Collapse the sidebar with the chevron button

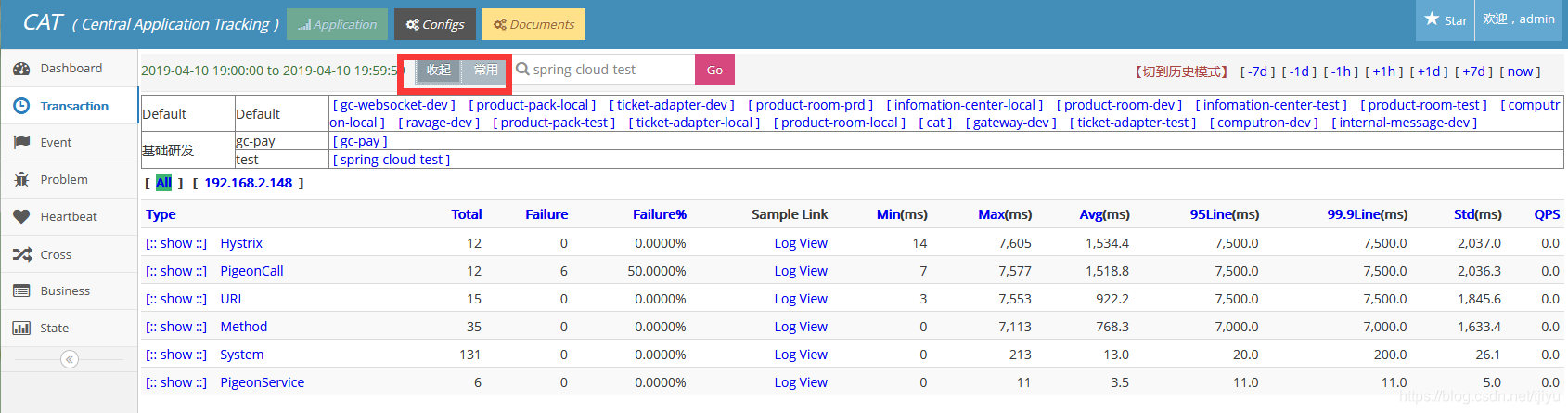[x=70, y=359]
